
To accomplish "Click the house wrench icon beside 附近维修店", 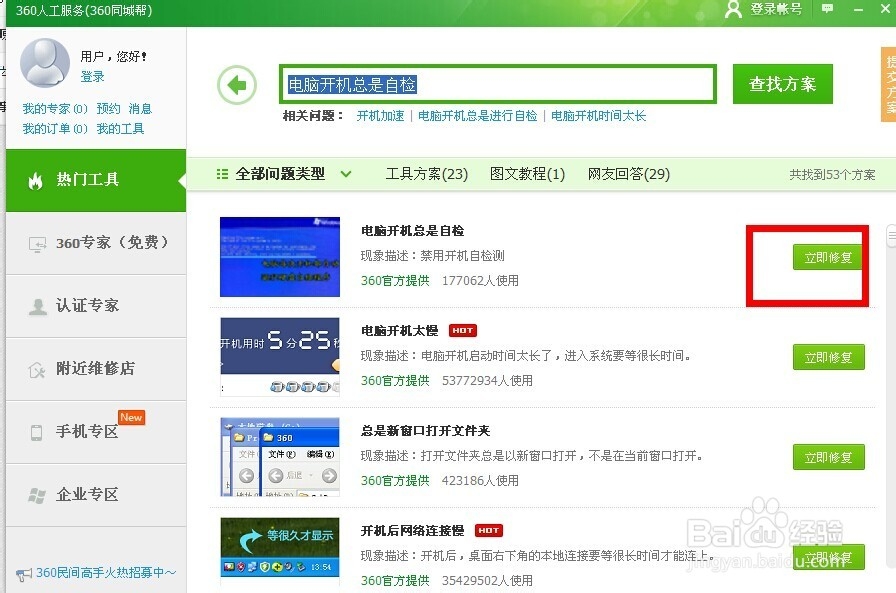I will (x=37, y=370).
